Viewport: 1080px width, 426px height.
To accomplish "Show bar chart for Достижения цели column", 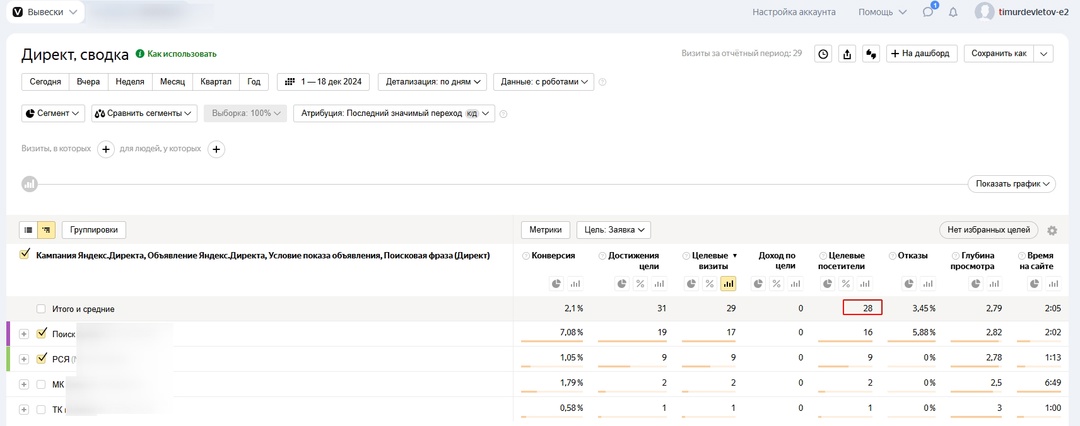I will click(x=659, y=283).
